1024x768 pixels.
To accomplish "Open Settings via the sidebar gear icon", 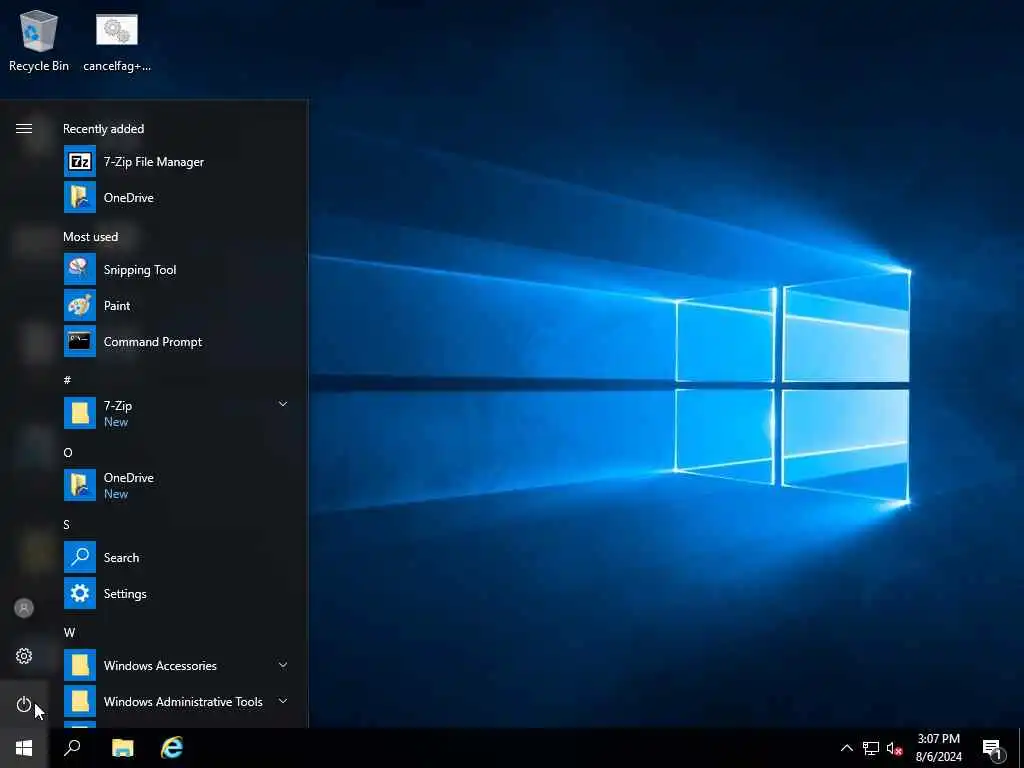I will pos(24,656).
